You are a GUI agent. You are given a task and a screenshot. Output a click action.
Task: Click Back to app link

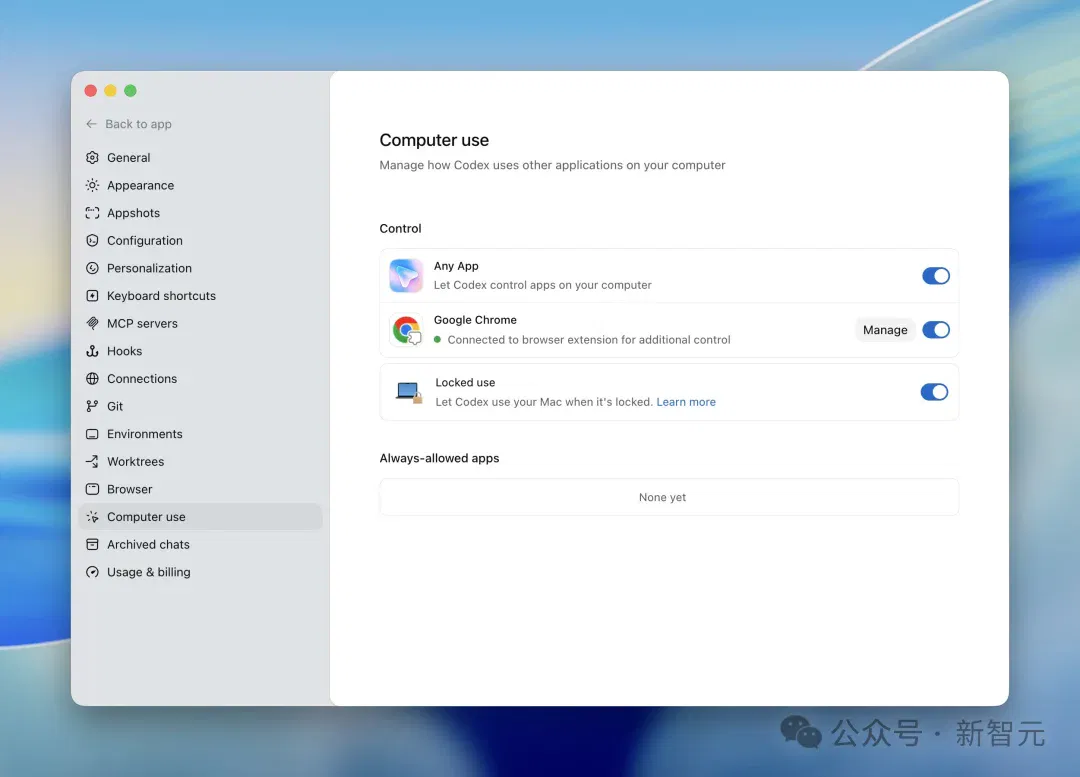click(x=129, y=124)
